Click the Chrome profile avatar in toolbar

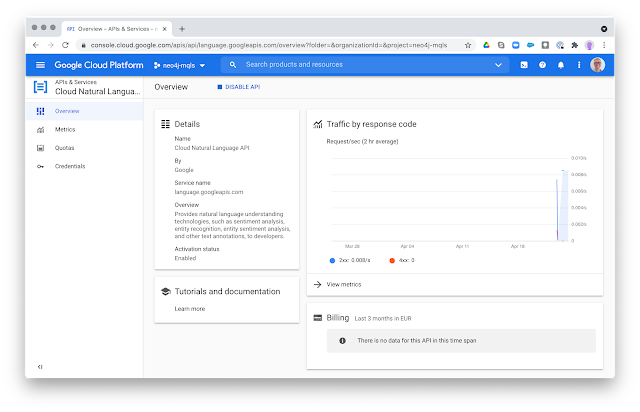click(589, 45)
